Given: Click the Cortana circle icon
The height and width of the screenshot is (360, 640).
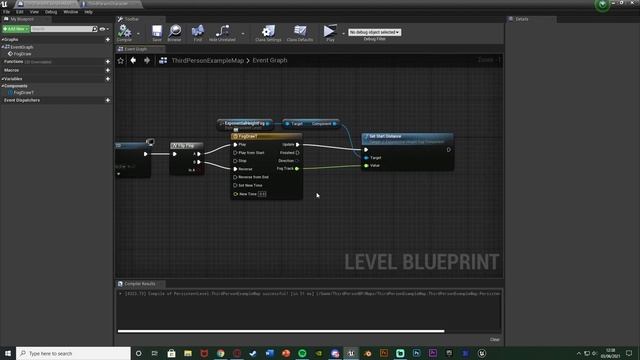Looking at the screenshot, I should tap(138, 353).
